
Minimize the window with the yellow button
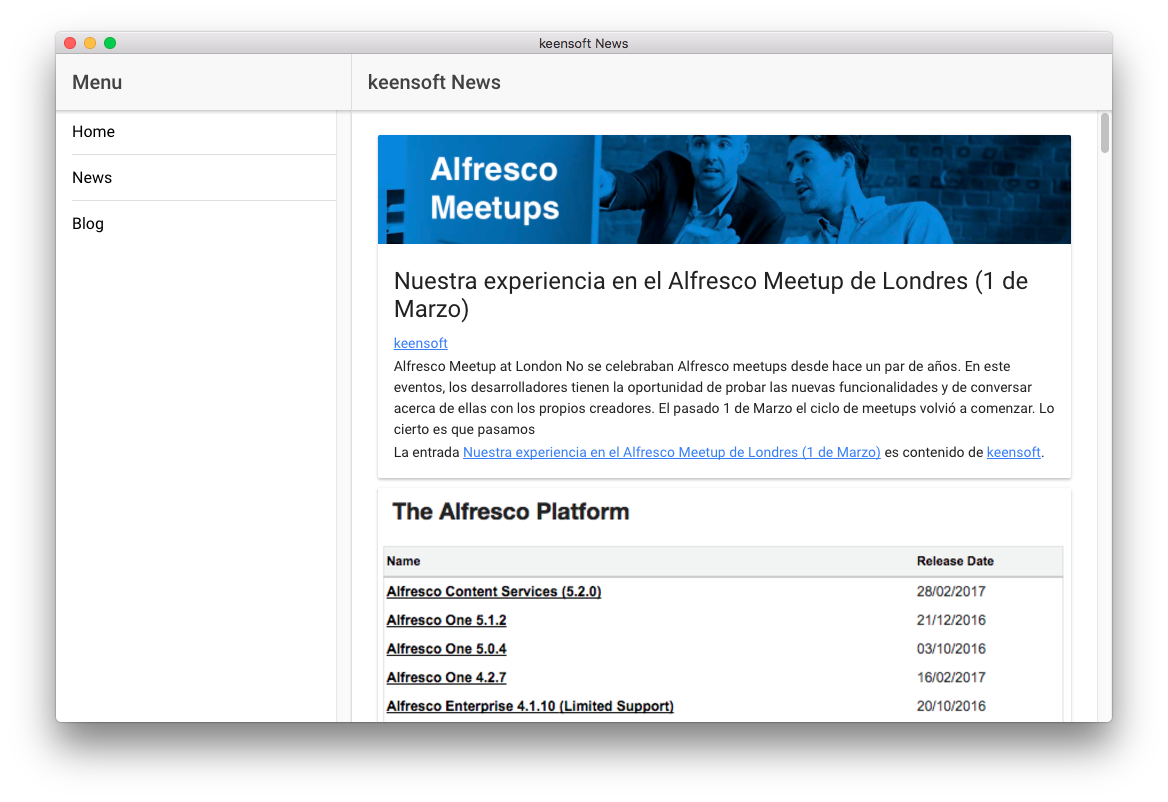pyautogui.click(x=90, y=43)
